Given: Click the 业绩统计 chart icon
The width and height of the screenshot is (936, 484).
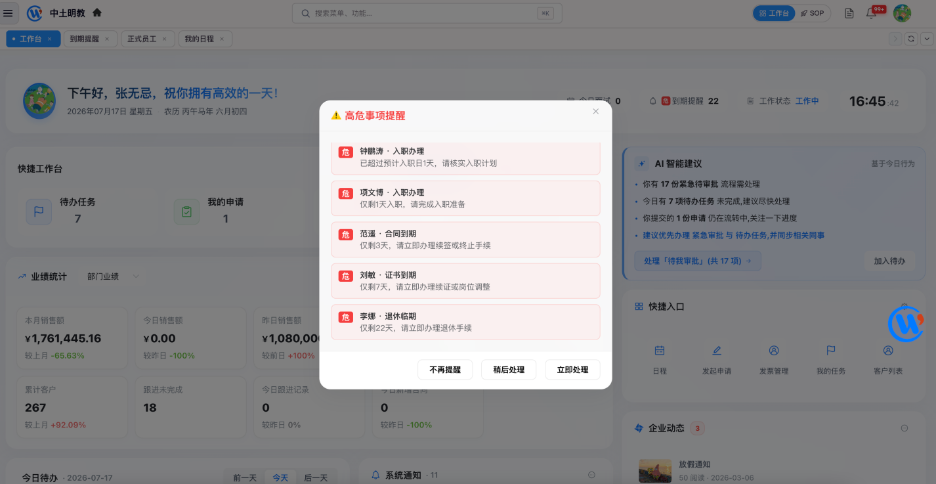Looking at the screenshot, I should click(x=22, y=276).
